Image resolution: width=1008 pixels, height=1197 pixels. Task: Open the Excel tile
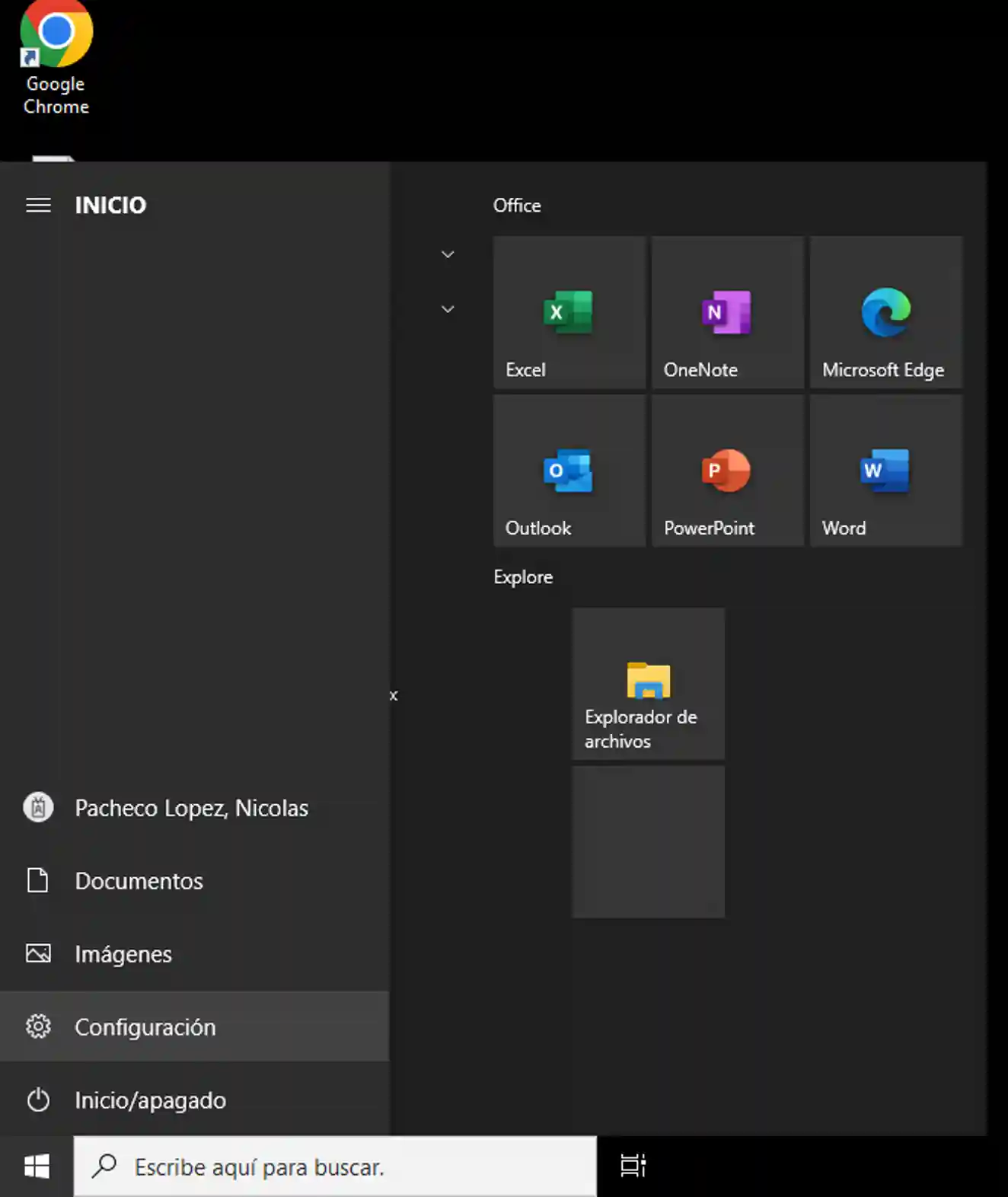569,312
